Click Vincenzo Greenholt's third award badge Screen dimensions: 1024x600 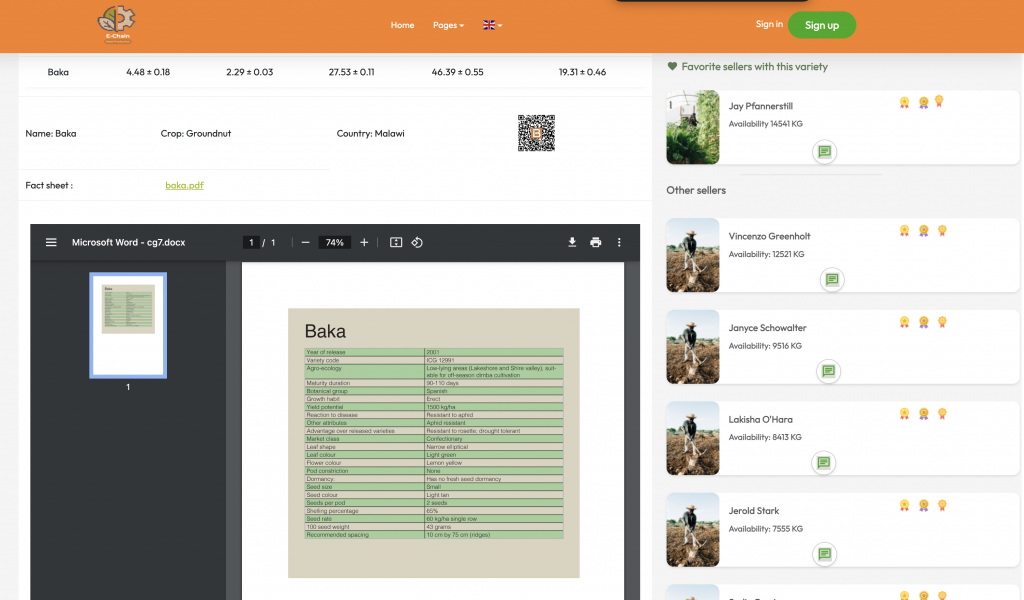click(942, 230)
